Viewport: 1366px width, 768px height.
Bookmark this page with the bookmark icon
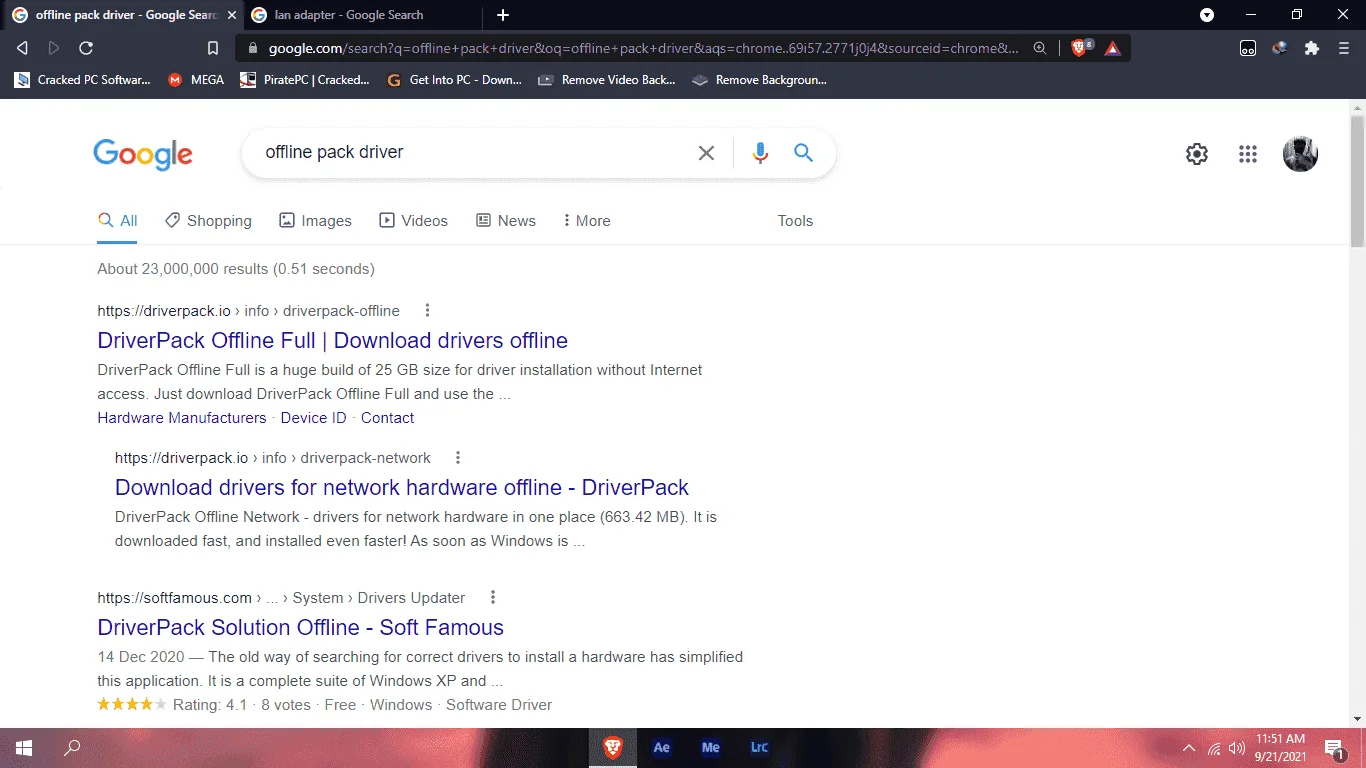tap(213, 48)
